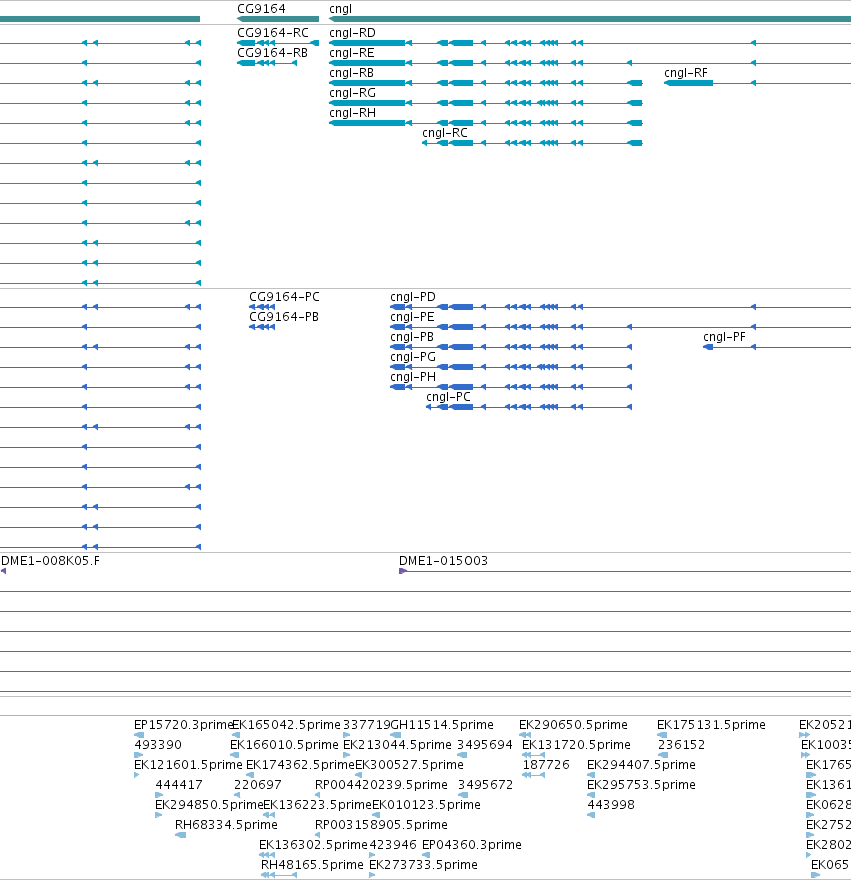The width and height of the screenshot is (851, 880).
Task: Select EST EP15720.3prime
Action: [182, 725]
